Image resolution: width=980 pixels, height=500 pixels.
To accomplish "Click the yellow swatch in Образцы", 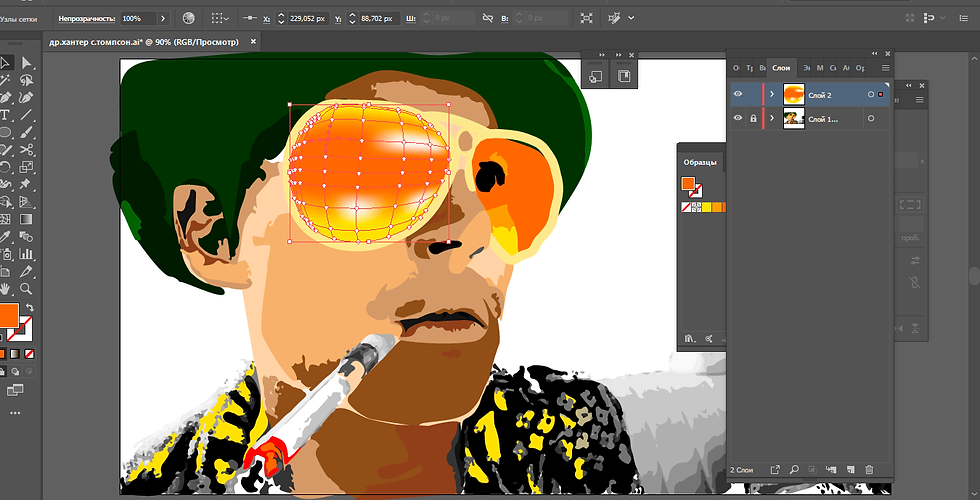I will (x=706, y=207).
